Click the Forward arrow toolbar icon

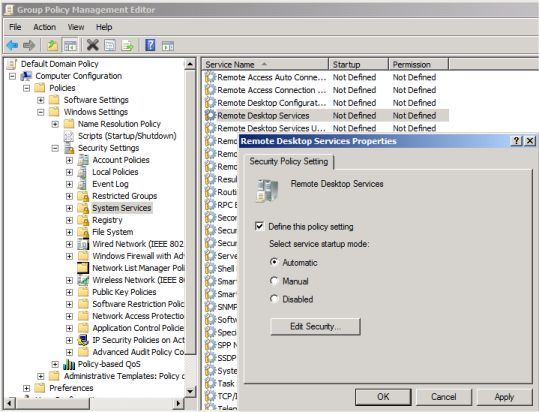tap(29, 45)
